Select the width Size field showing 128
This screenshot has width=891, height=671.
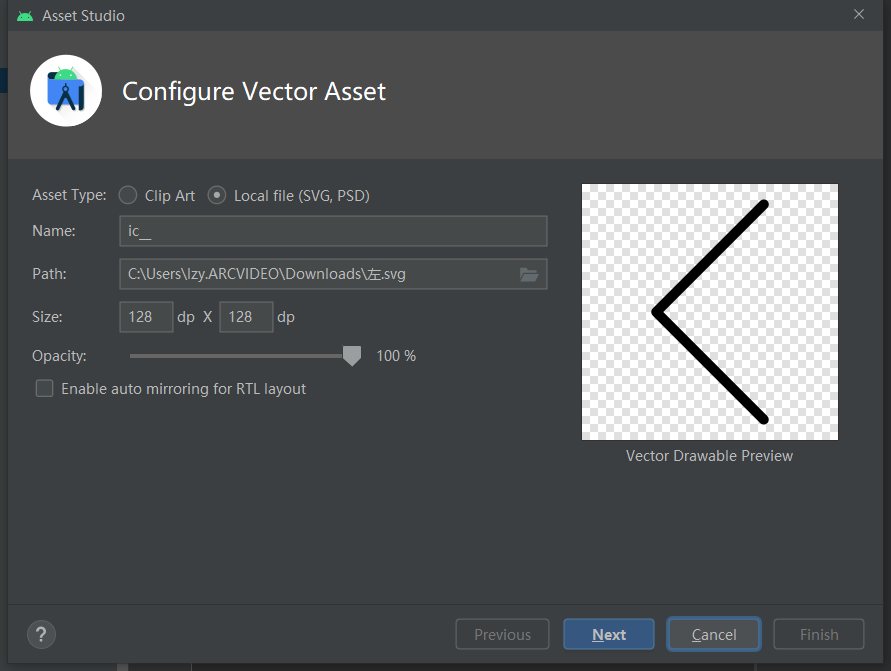[x=146, y=316]
